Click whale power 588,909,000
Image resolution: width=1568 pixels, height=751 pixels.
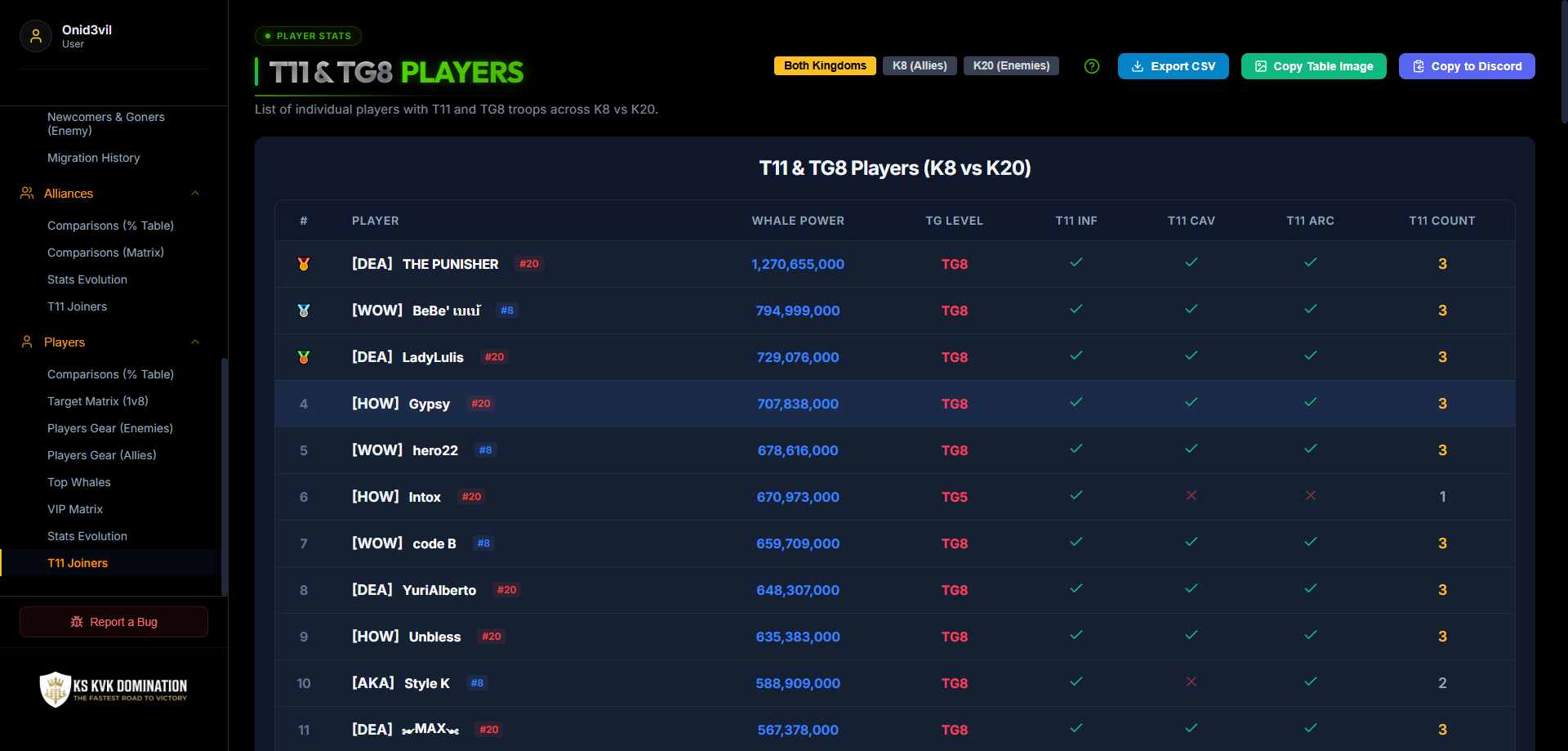pyautogui.click(x=798, y=683)
